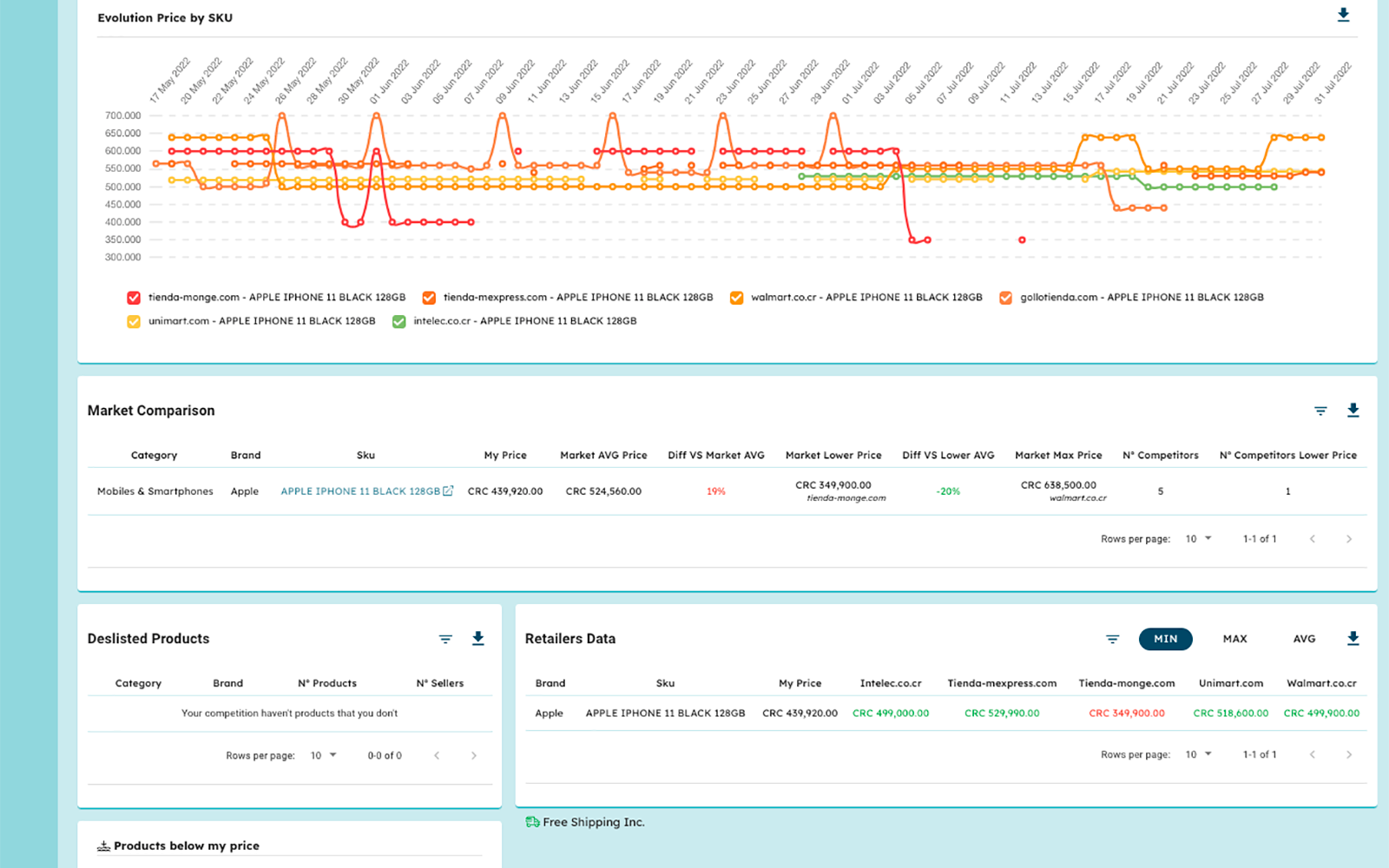The height and width of the screenshot is (868, 1389).
Task: Click Tienda-mexpress price CRC 529,990.00
Action: [x=1002, y=713]
